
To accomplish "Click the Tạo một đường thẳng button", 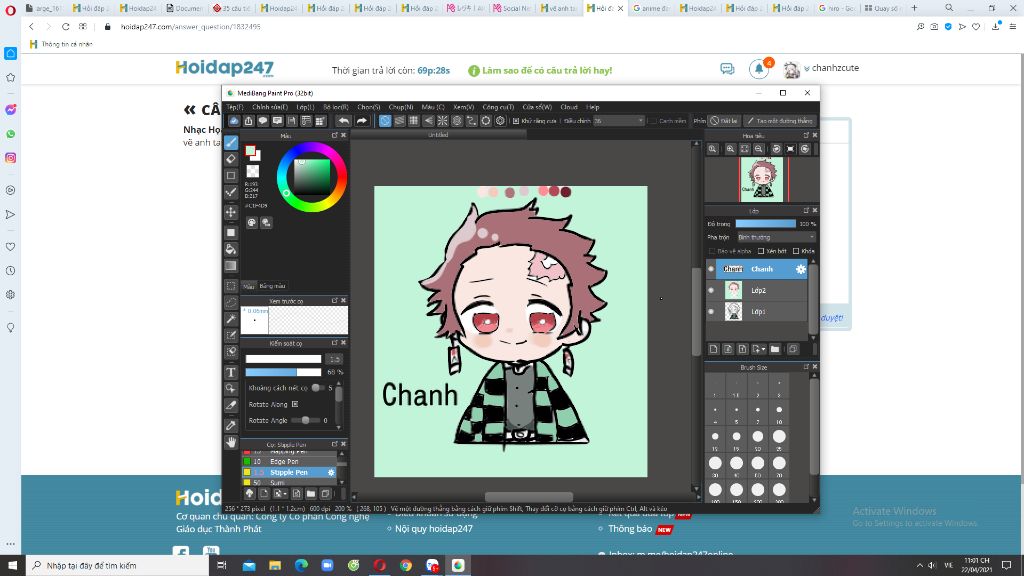I will tap(780, 121).
